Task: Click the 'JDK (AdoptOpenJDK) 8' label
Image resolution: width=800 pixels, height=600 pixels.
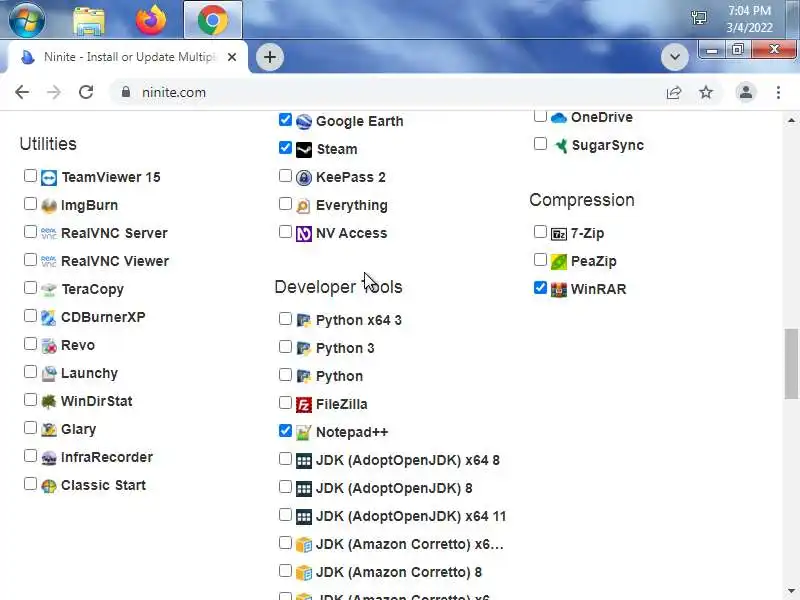Action: [x=394, y=488]
